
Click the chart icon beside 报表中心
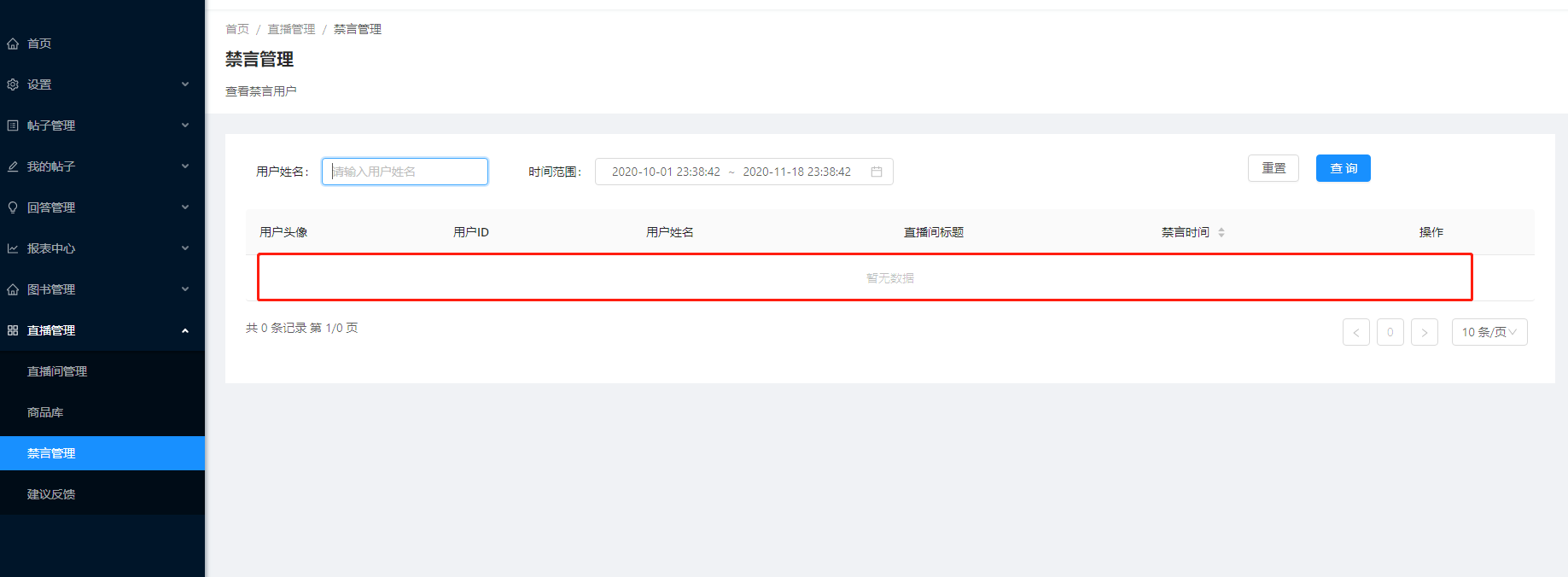point(13,248)
